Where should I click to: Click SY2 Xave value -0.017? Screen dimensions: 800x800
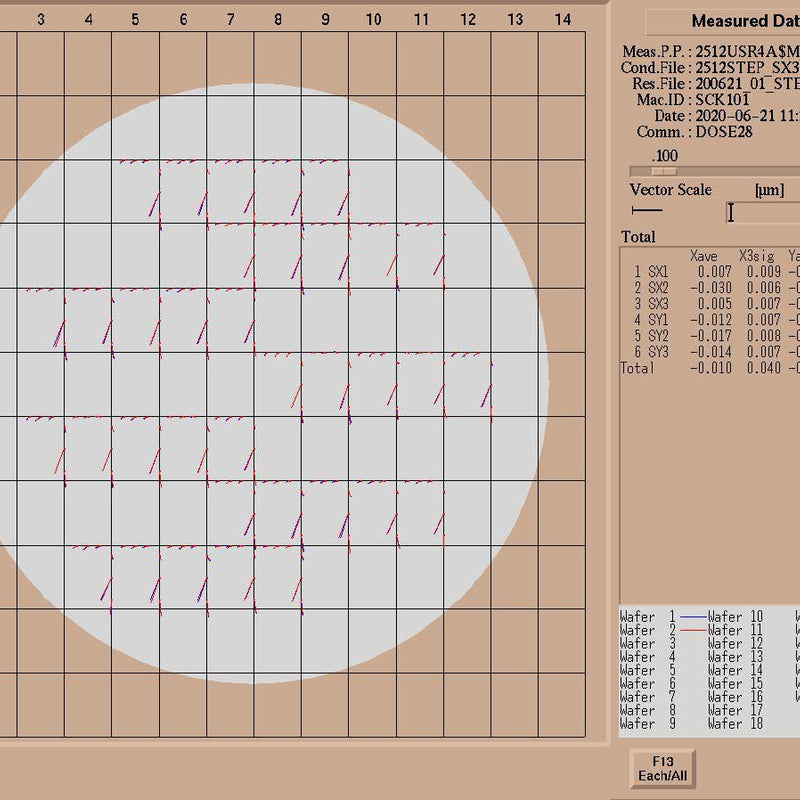(711, 336)
